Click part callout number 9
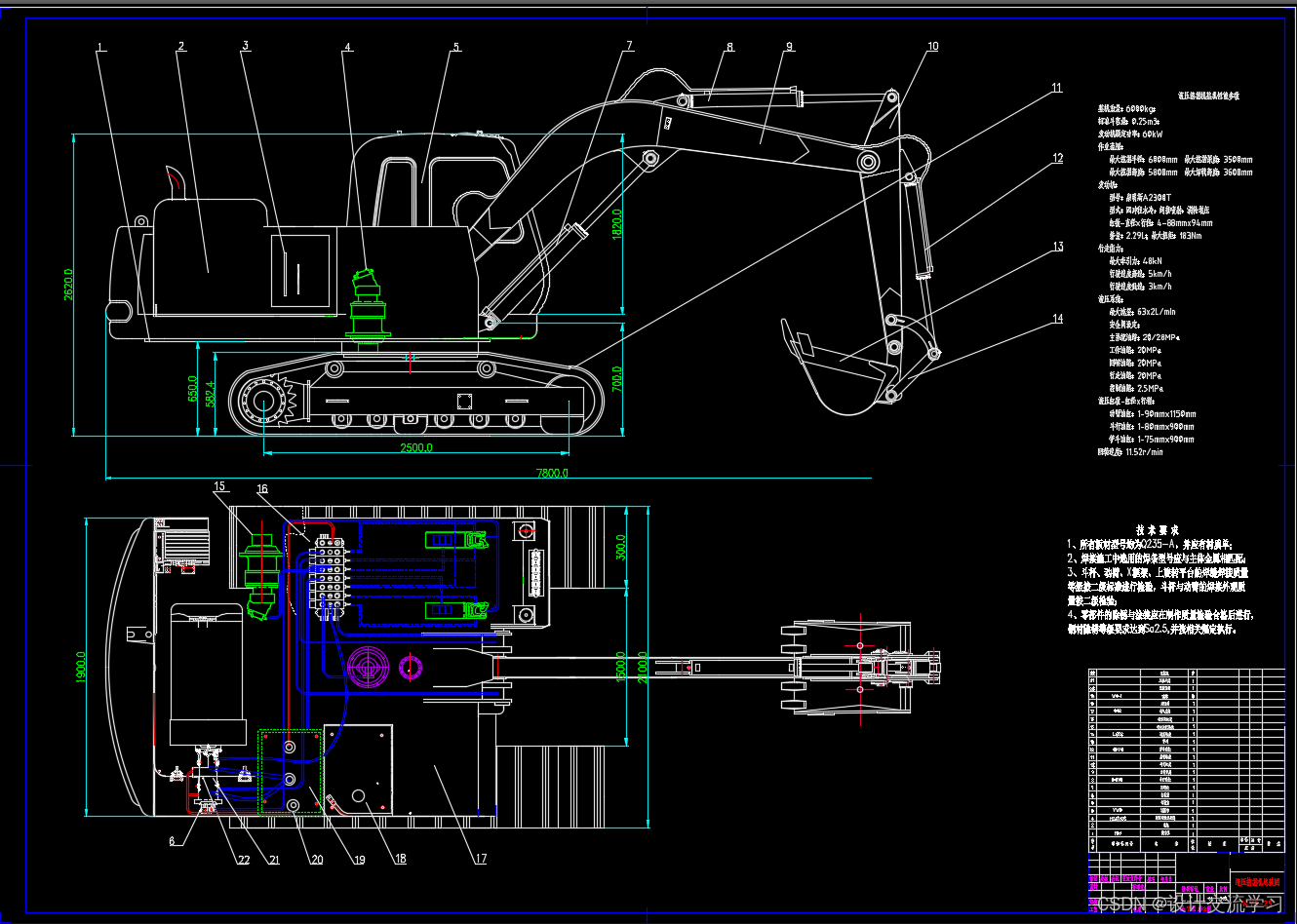Viewport: 1297px width, 924px height. 789,46
